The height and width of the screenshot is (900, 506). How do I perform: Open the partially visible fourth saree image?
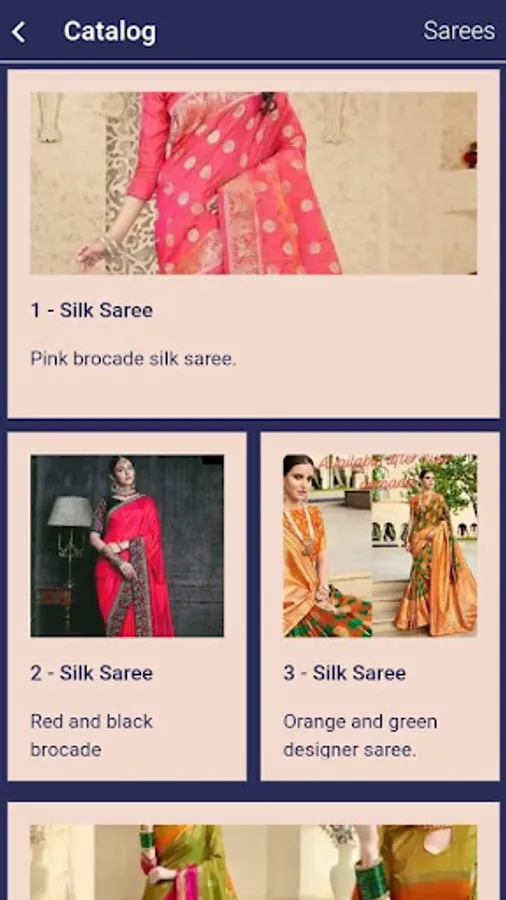(x=253, y=862)
